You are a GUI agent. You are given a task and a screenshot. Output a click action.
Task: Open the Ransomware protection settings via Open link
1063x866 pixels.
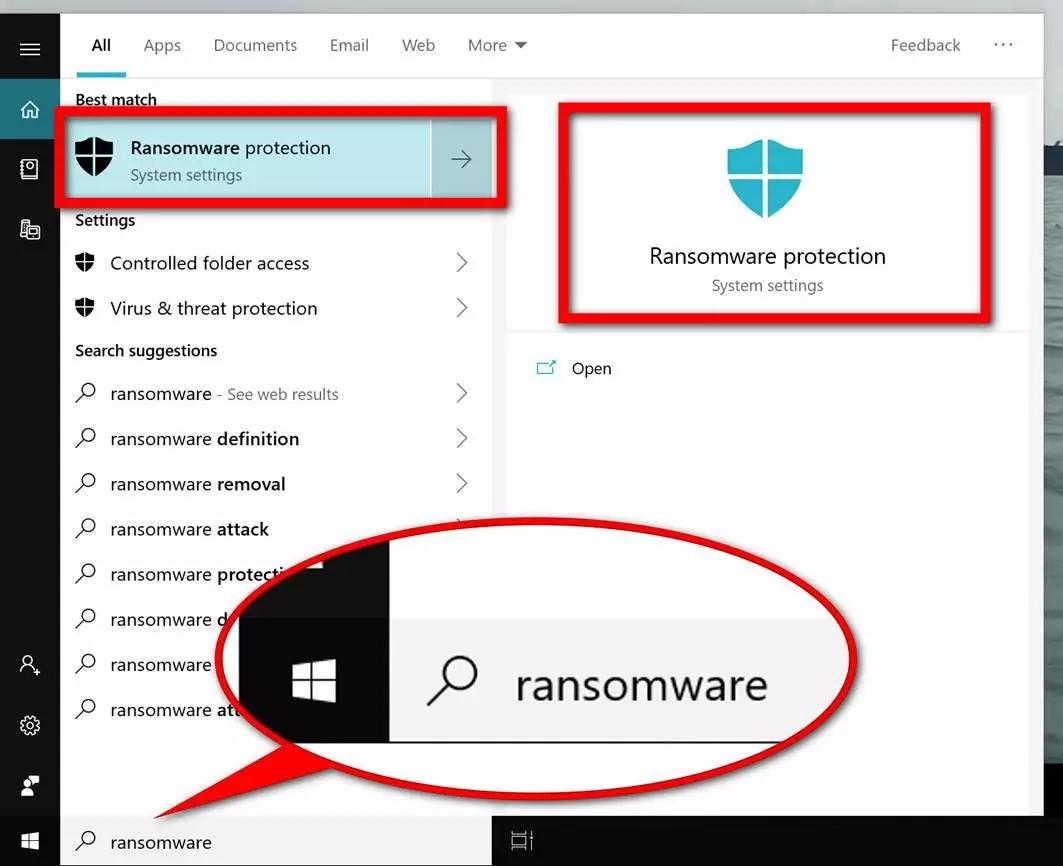(591, 368)
